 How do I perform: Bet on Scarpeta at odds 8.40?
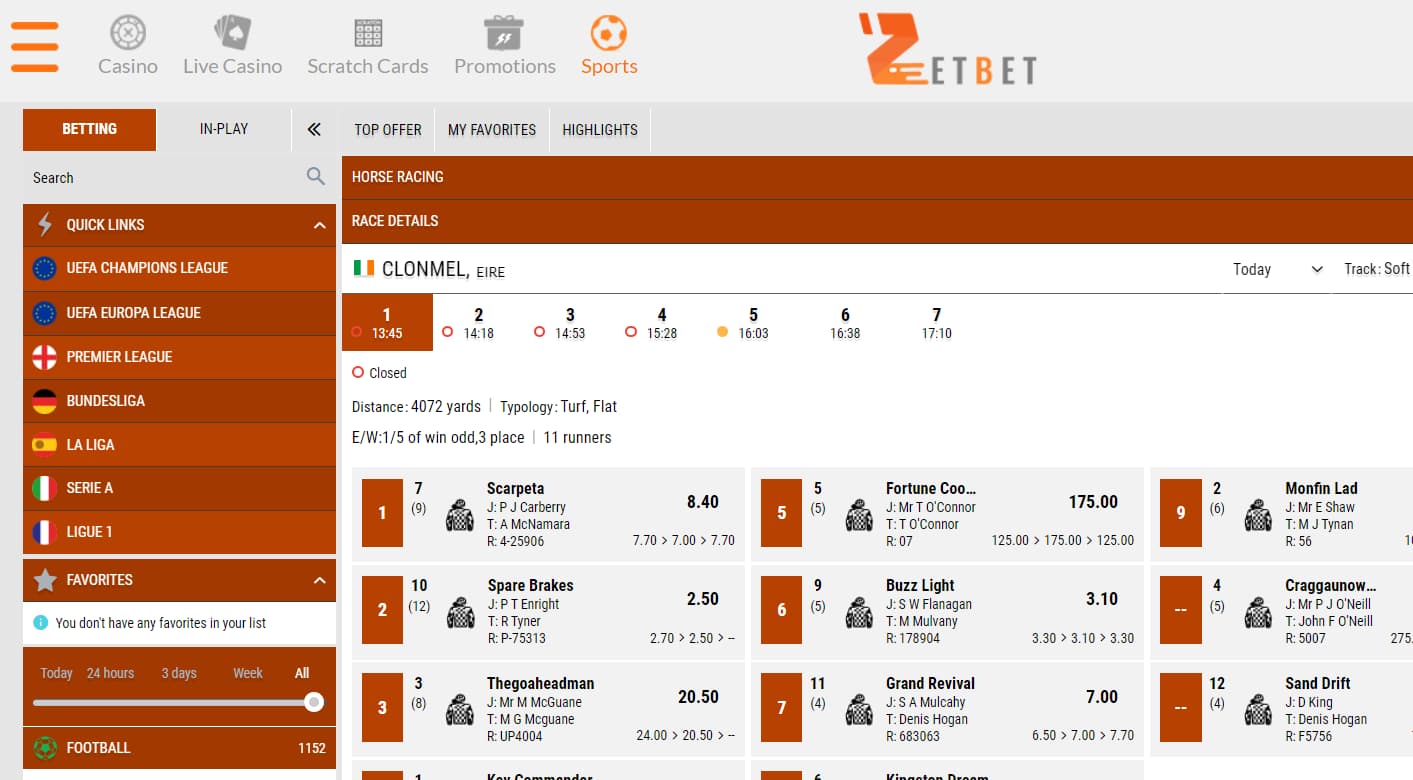click(x=702, y=502)
